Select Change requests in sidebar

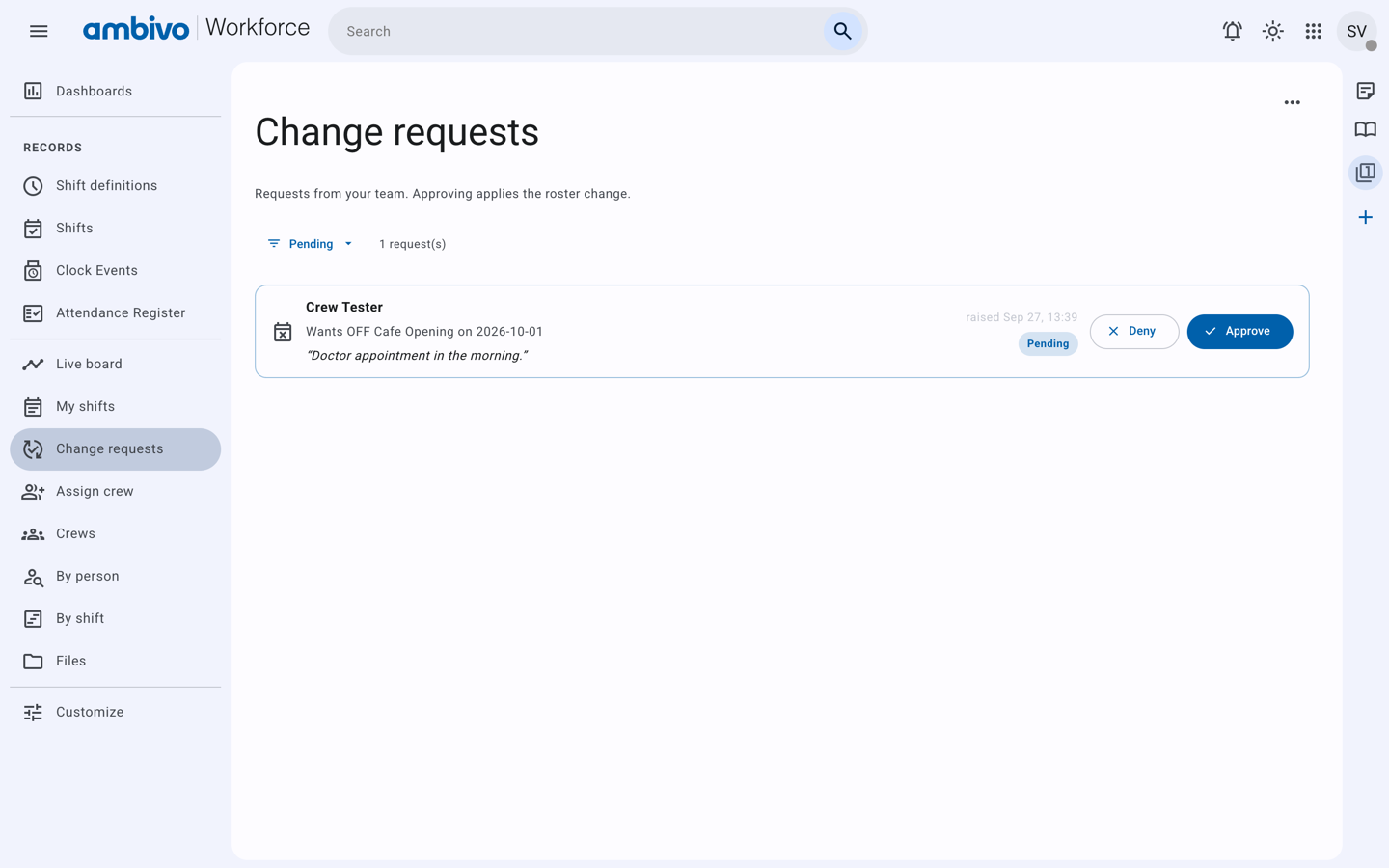click(x=115, y=448)
